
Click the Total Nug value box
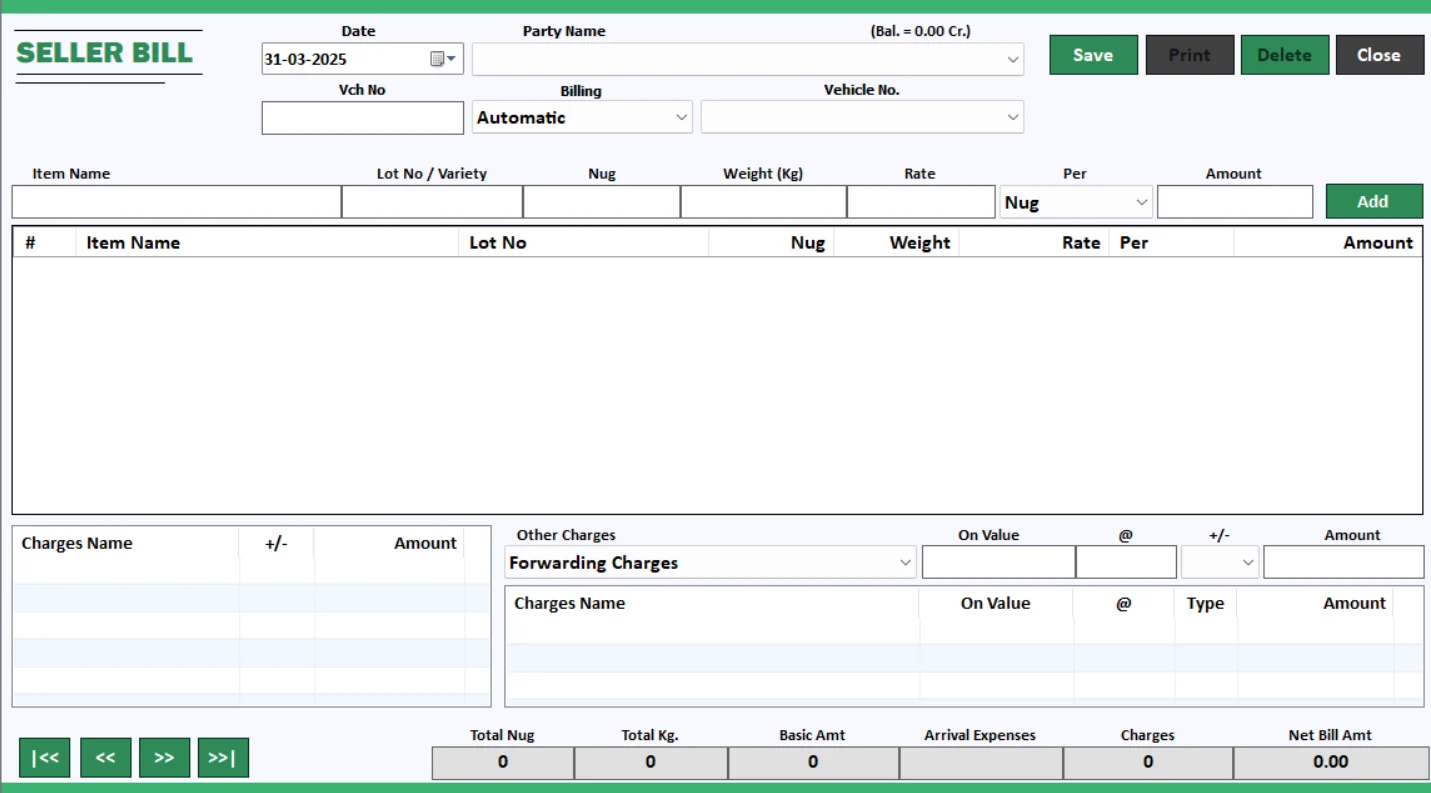tap(503, 762)
